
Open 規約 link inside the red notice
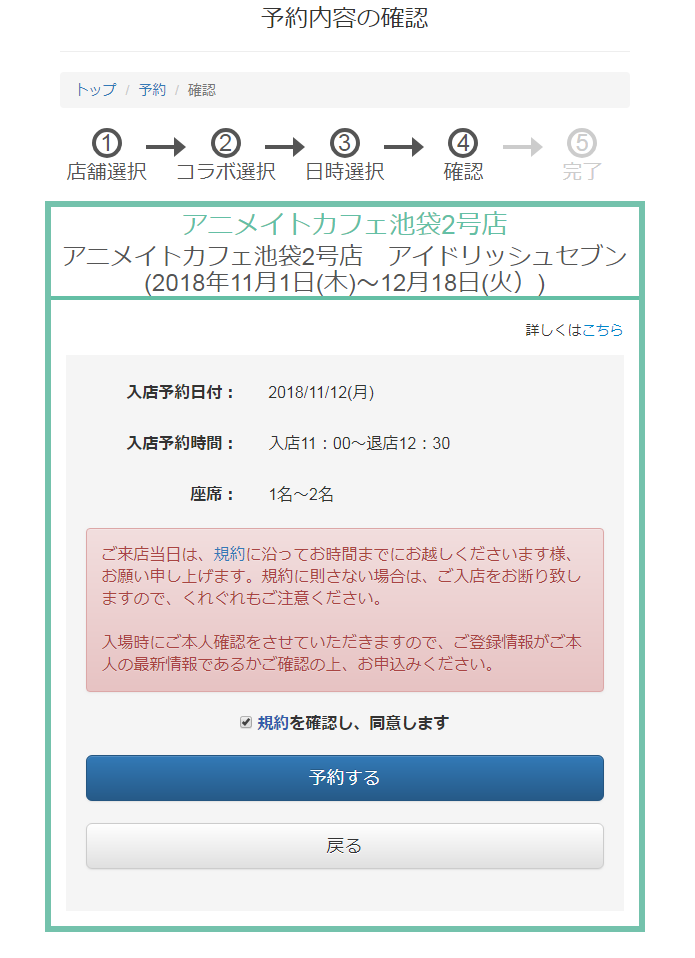(229, 554)
